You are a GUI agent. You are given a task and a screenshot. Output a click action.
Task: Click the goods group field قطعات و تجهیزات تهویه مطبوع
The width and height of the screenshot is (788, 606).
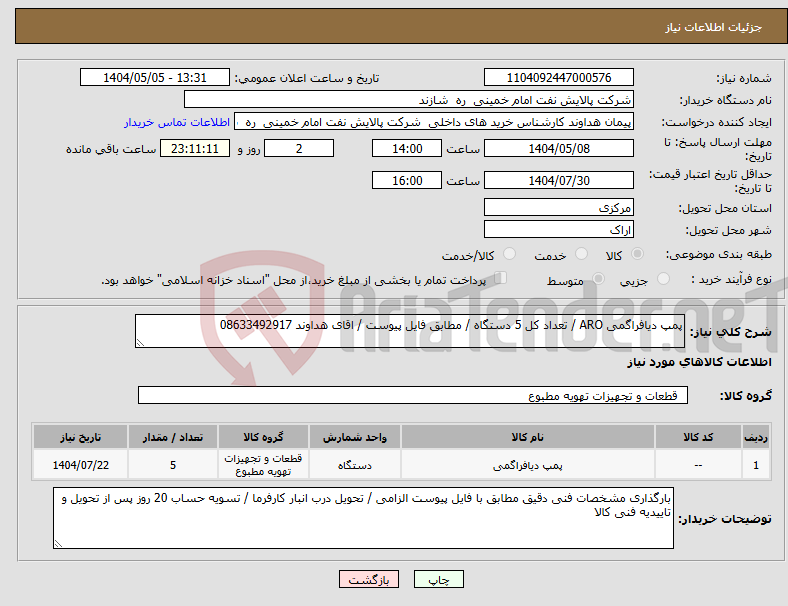[x=413, y=395]
